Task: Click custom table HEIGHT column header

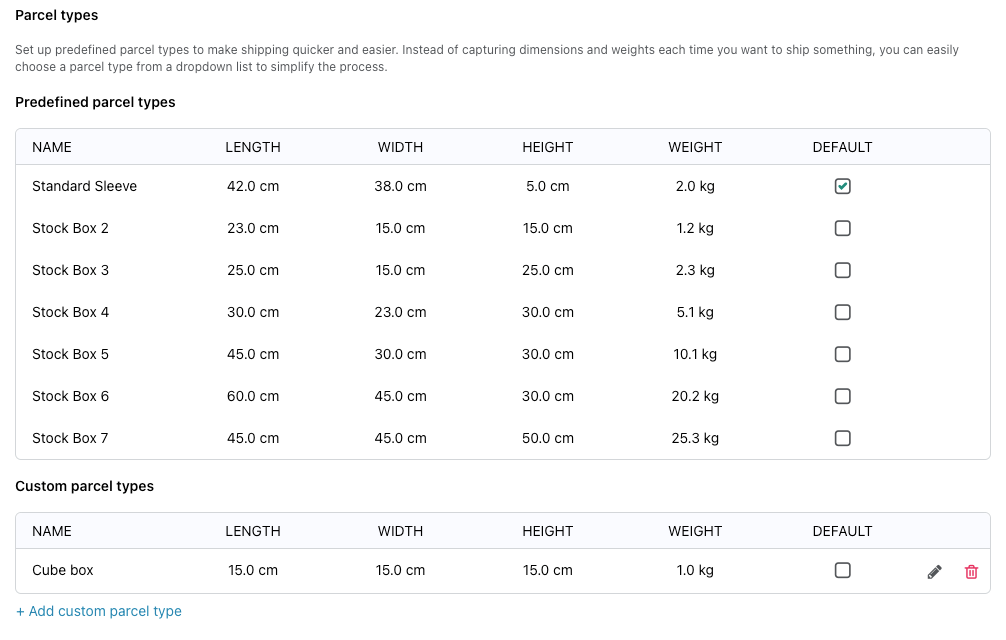Action: (x=547, y=531)
